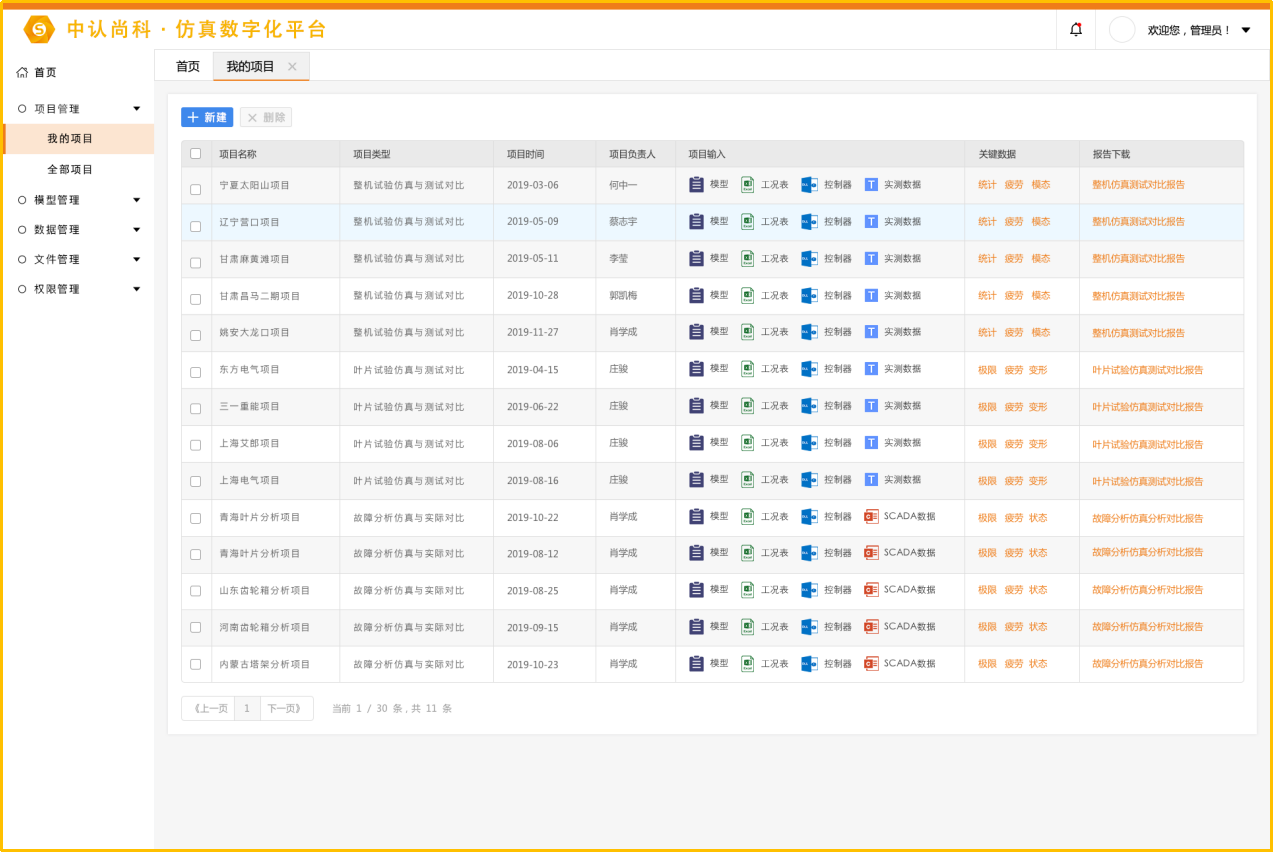The image size is (1274, 852).
Task: Open 工况表 Excel icon for 辽宁营口项目
Action: pyautogui.click(x=747, y=222)
